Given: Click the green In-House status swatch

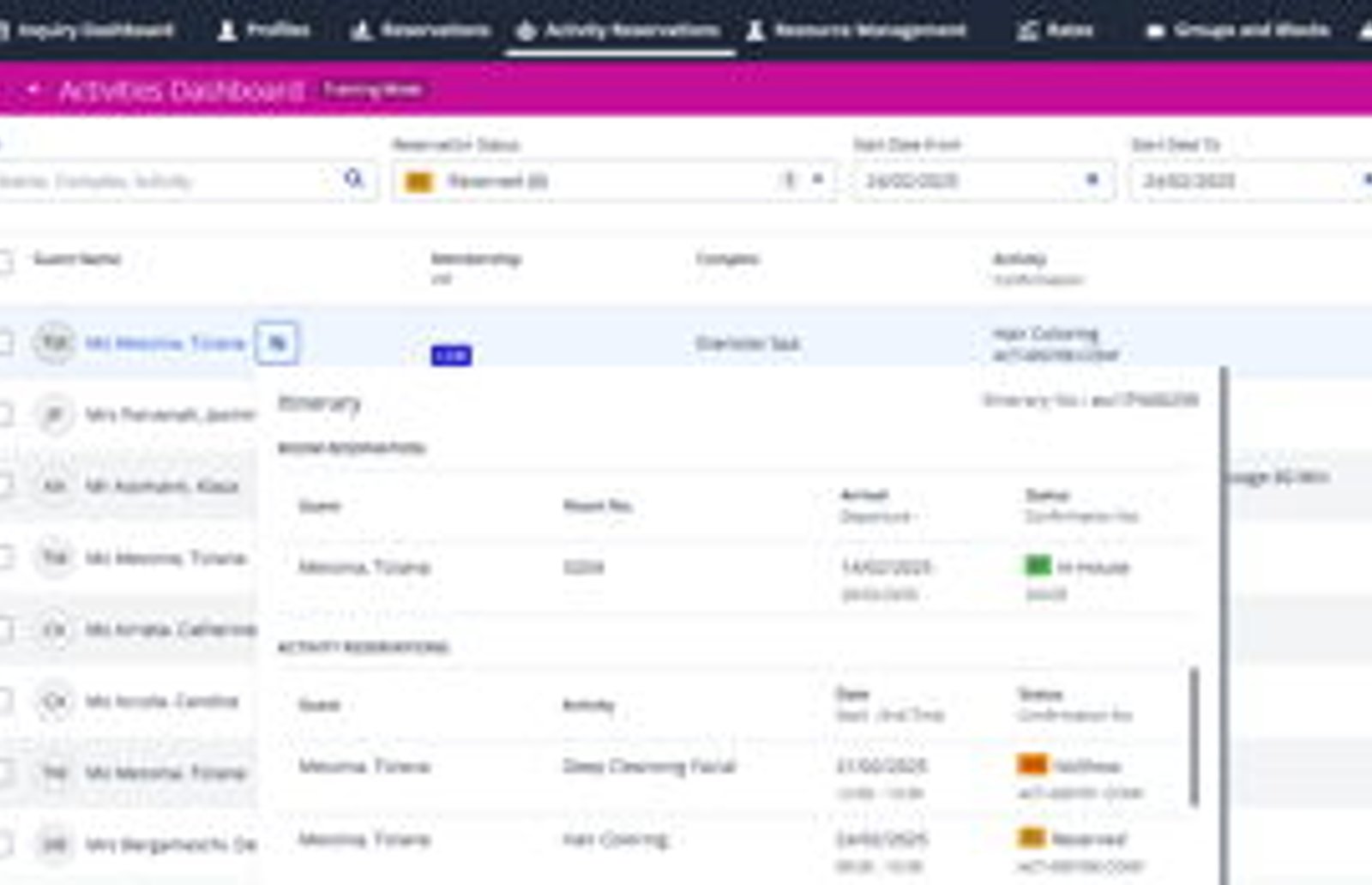Looking at the screenshot, I should tap(1038, 566).
